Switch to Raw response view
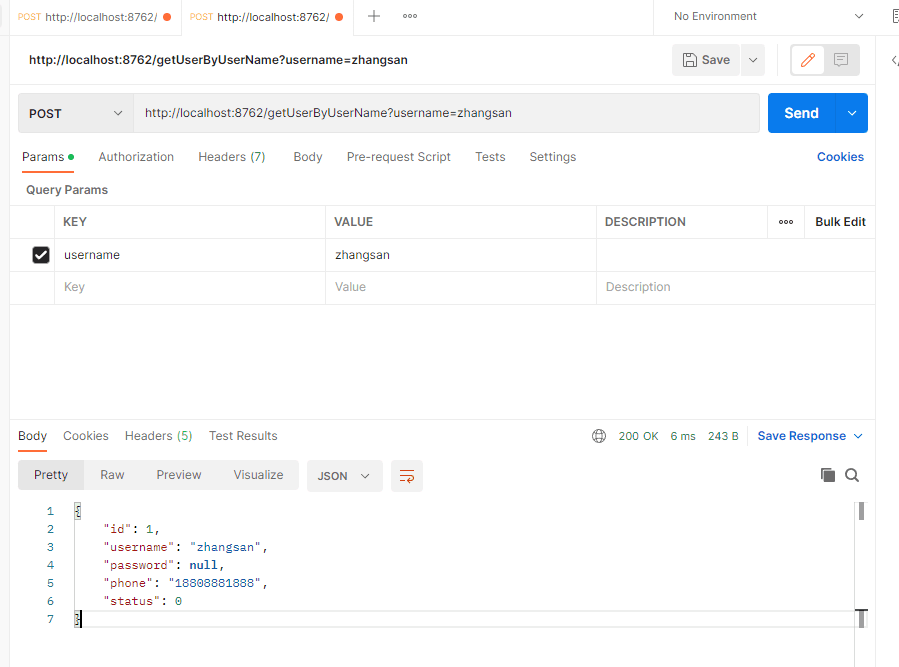Image resolution: width=899 pixels, height=667 pixels. [112, 475]
